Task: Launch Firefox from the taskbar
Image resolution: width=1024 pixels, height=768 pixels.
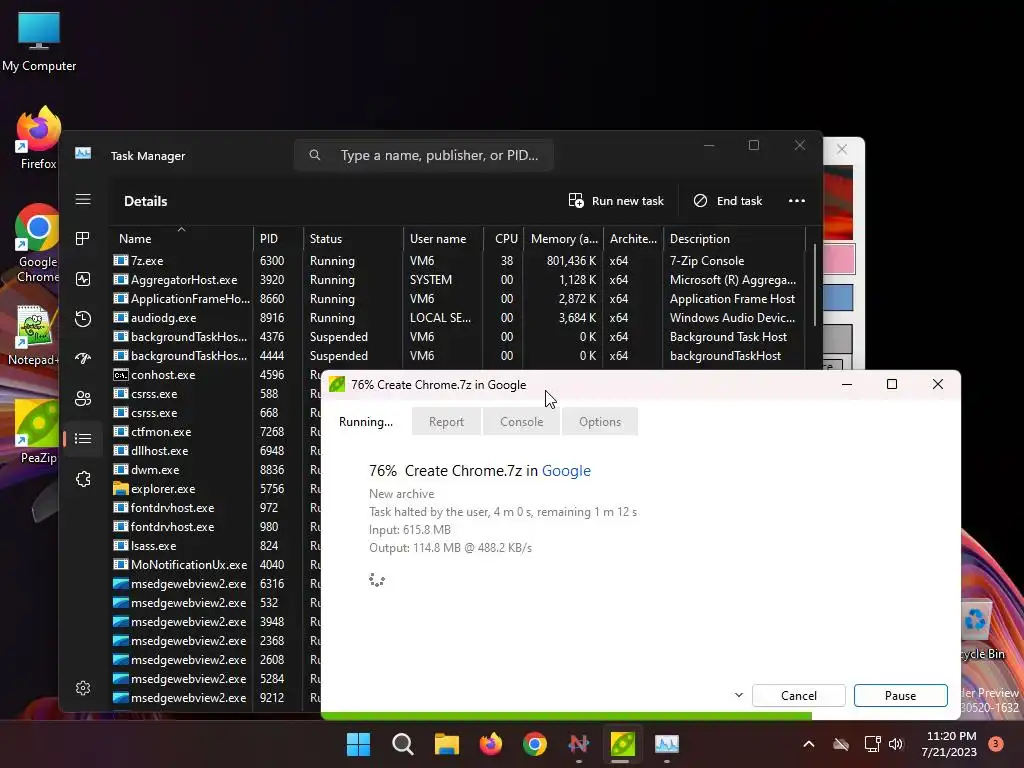Action: point(491,744)
